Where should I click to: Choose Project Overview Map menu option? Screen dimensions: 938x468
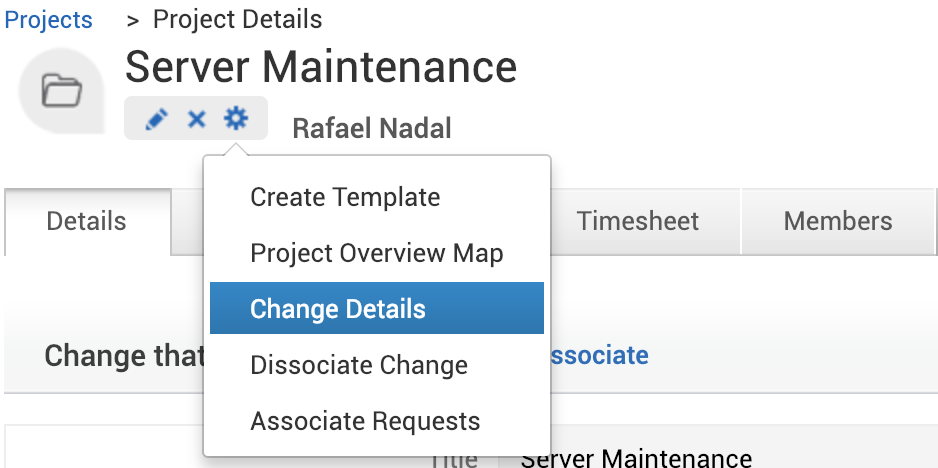pos(376,253)
